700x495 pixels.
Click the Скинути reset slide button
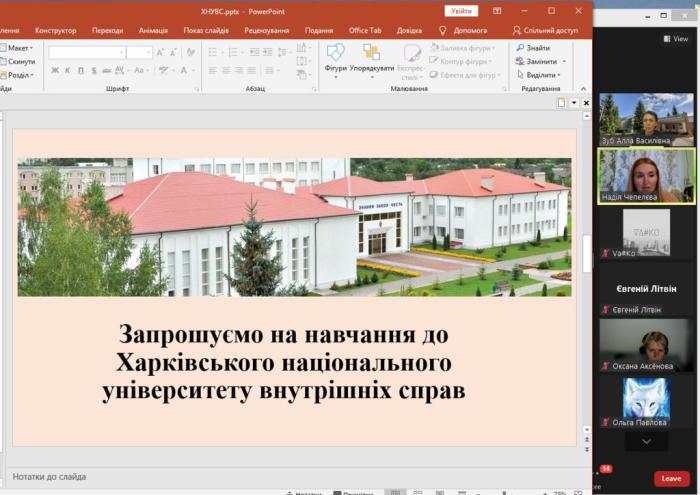(x=17, y=62)
